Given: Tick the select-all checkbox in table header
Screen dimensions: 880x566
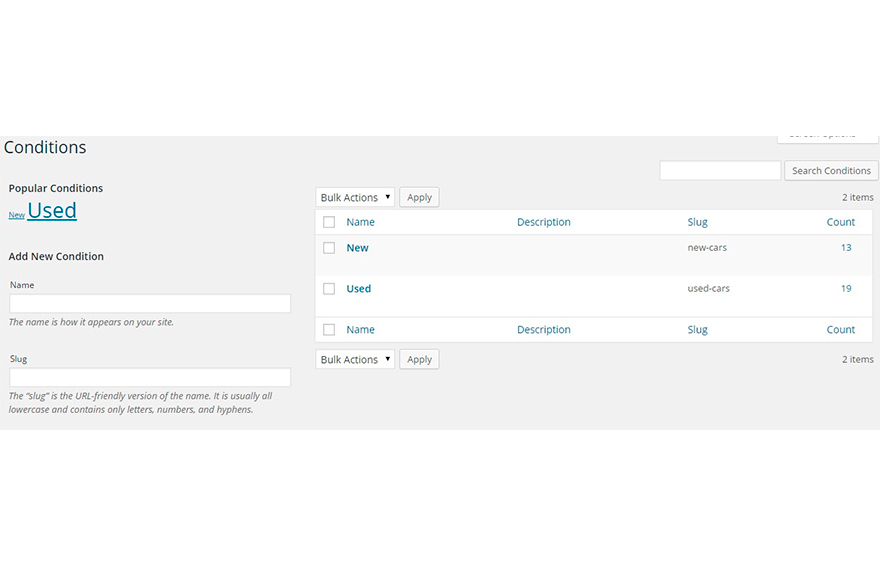Looking at the screenshot, I should click(329, 222).
